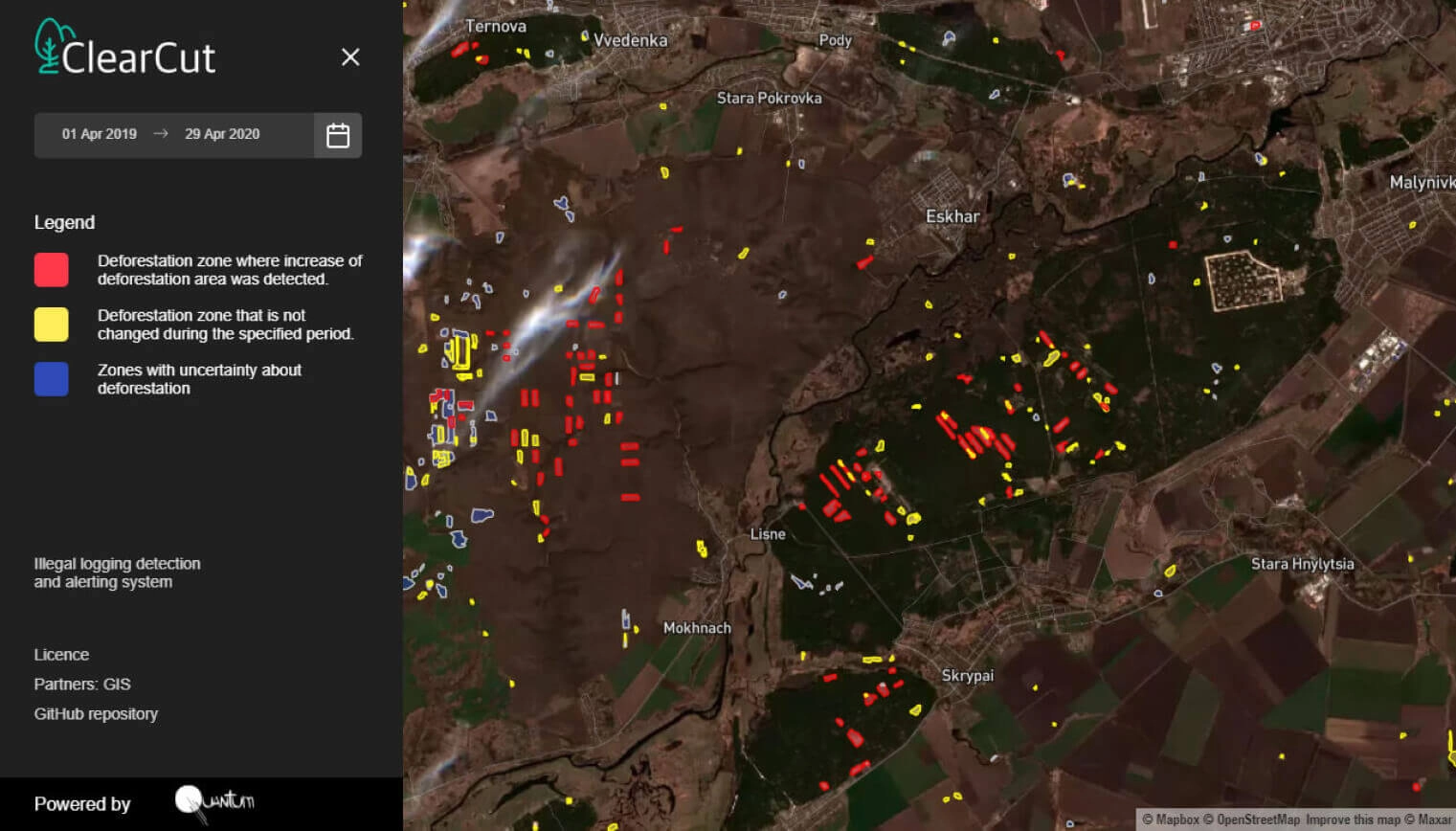Click the Lisne village label on map
1456x831 pixels.
tap(768, 534)
